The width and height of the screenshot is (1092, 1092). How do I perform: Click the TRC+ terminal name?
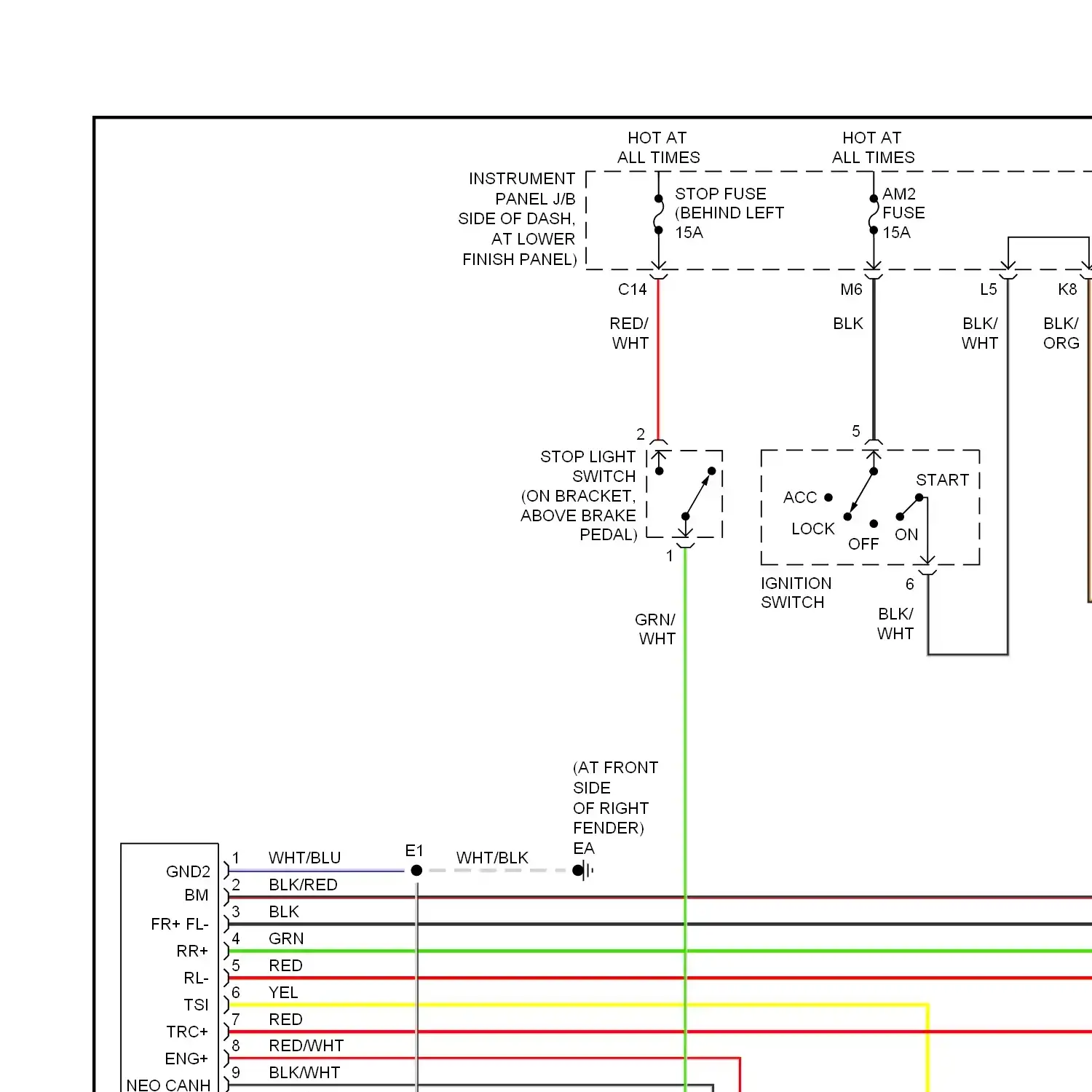click(187, 1032)
